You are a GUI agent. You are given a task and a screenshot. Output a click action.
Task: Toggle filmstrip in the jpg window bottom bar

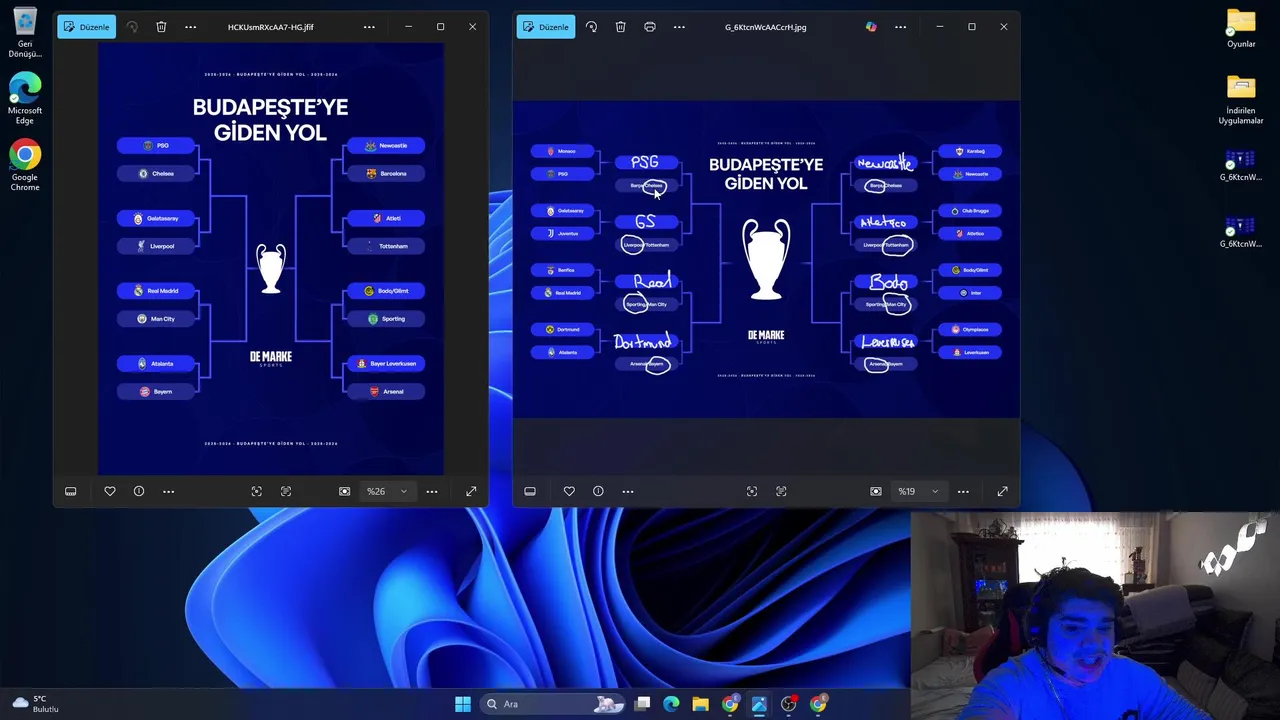click(530, 491)
